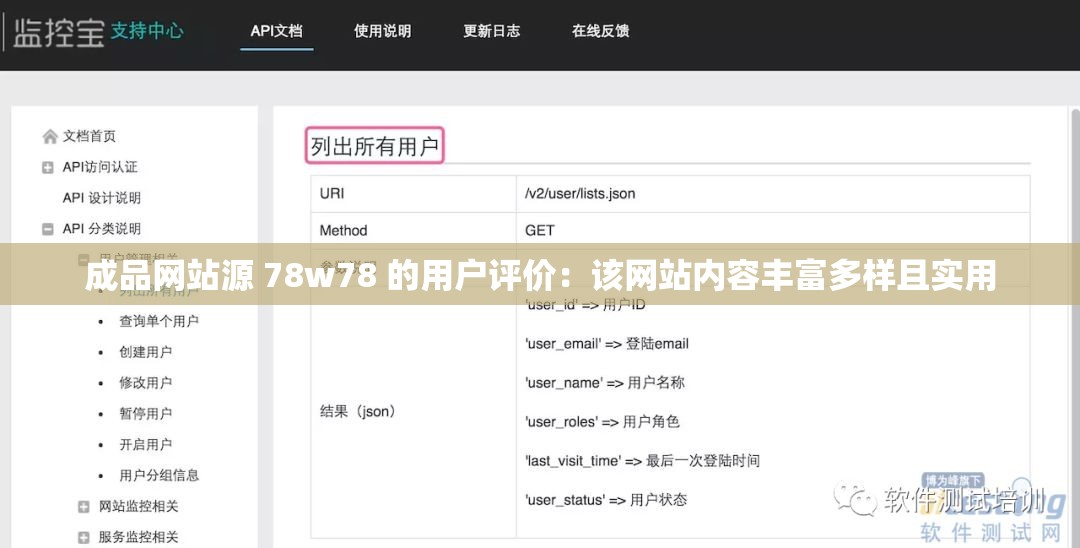Select 查询单个用户 in the sidebar
This screenshot has height=548, width=1080.
pyautogui.click(x=159, y=321)
